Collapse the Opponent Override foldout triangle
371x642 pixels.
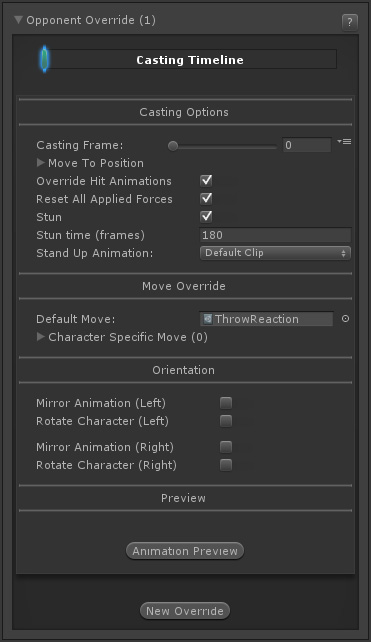(18, 20)
